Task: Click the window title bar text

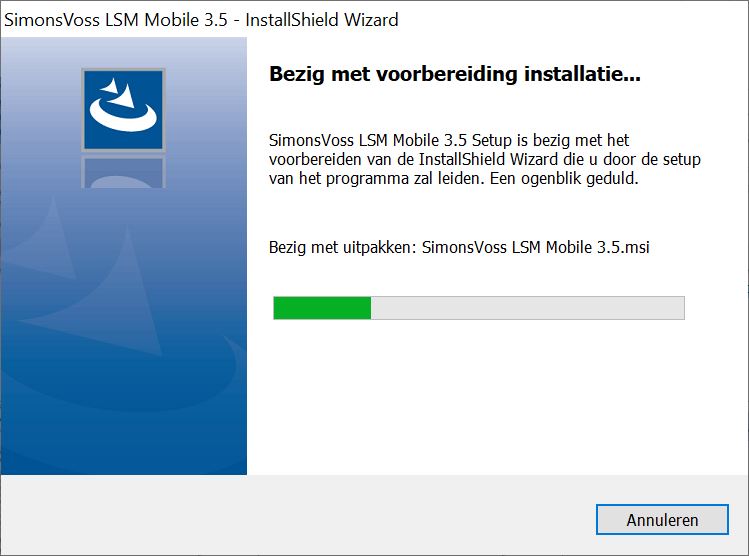Action: click(201, 19)
